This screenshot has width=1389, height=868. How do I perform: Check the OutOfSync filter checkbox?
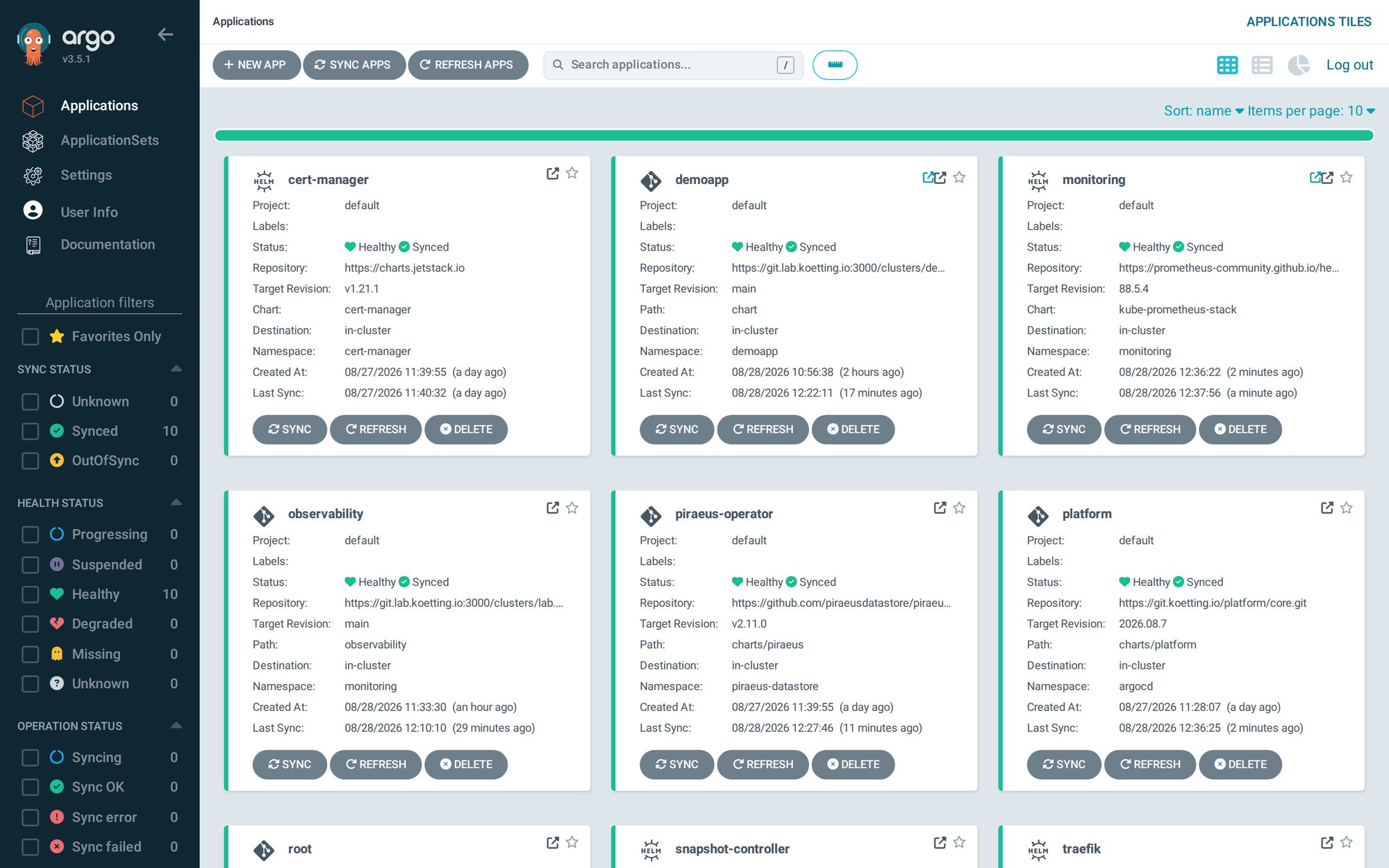[31, 461]
